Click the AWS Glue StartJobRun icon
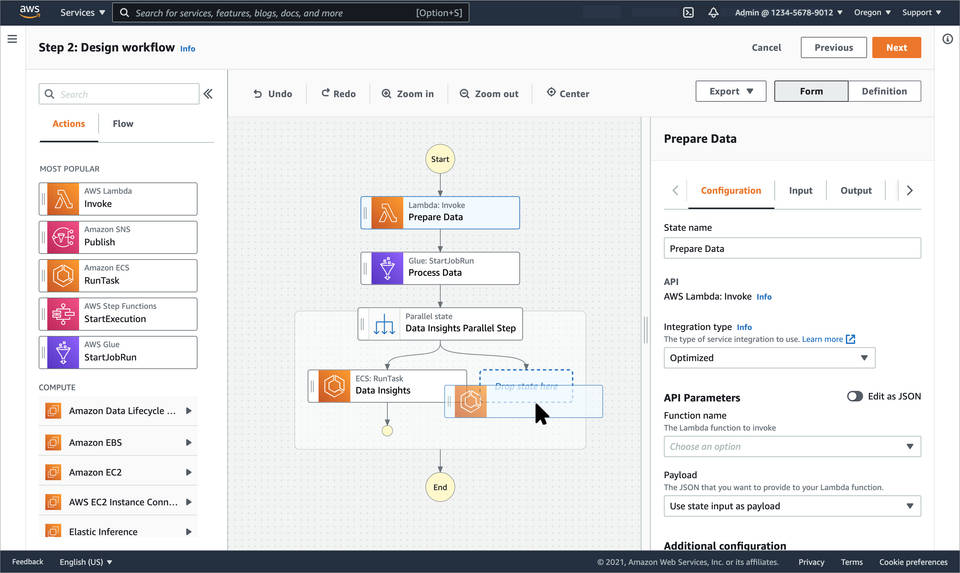 [x=64, y=352]
